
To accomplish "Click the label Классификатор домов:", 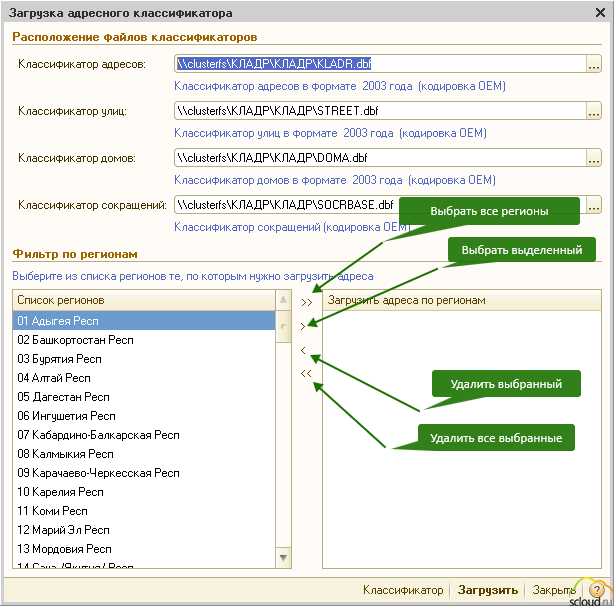I will [x=77, y=158].
